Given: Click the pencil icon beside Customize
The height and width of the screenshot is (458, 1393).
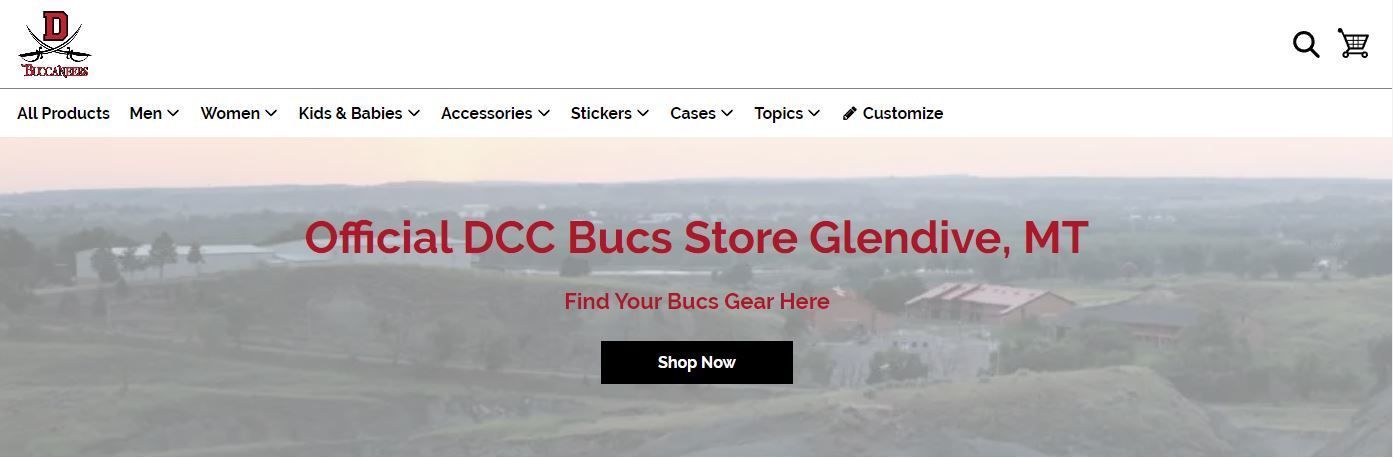Looking at the screenshot, I should coord(850,113).
